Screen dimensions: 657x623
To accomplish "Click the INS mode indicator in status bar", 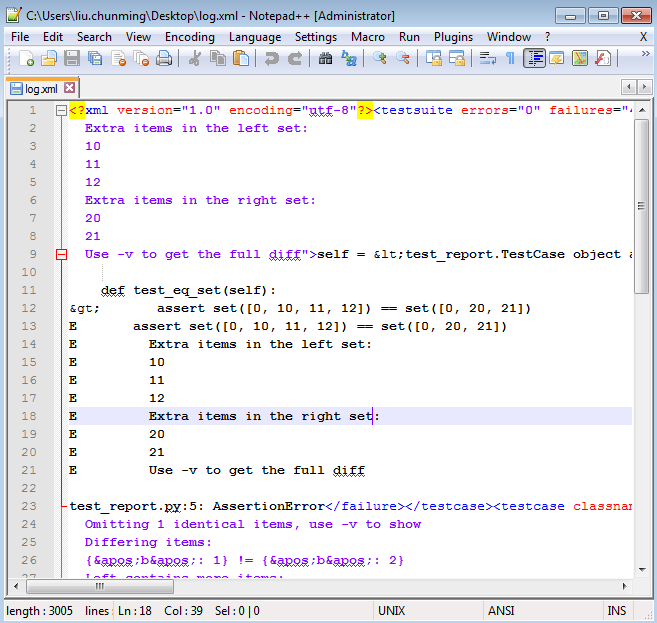I will [x=617, y=611].
